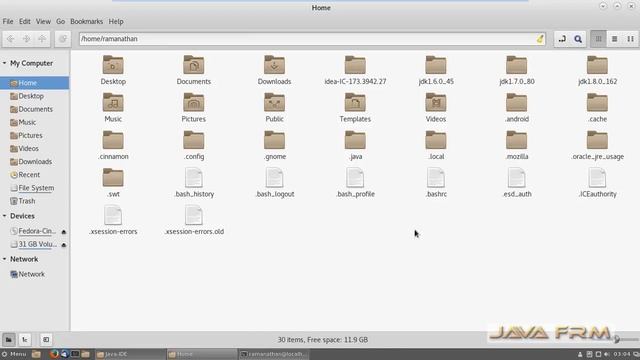
Task: Go back with the left arrow button
Action: click(10, 39)
